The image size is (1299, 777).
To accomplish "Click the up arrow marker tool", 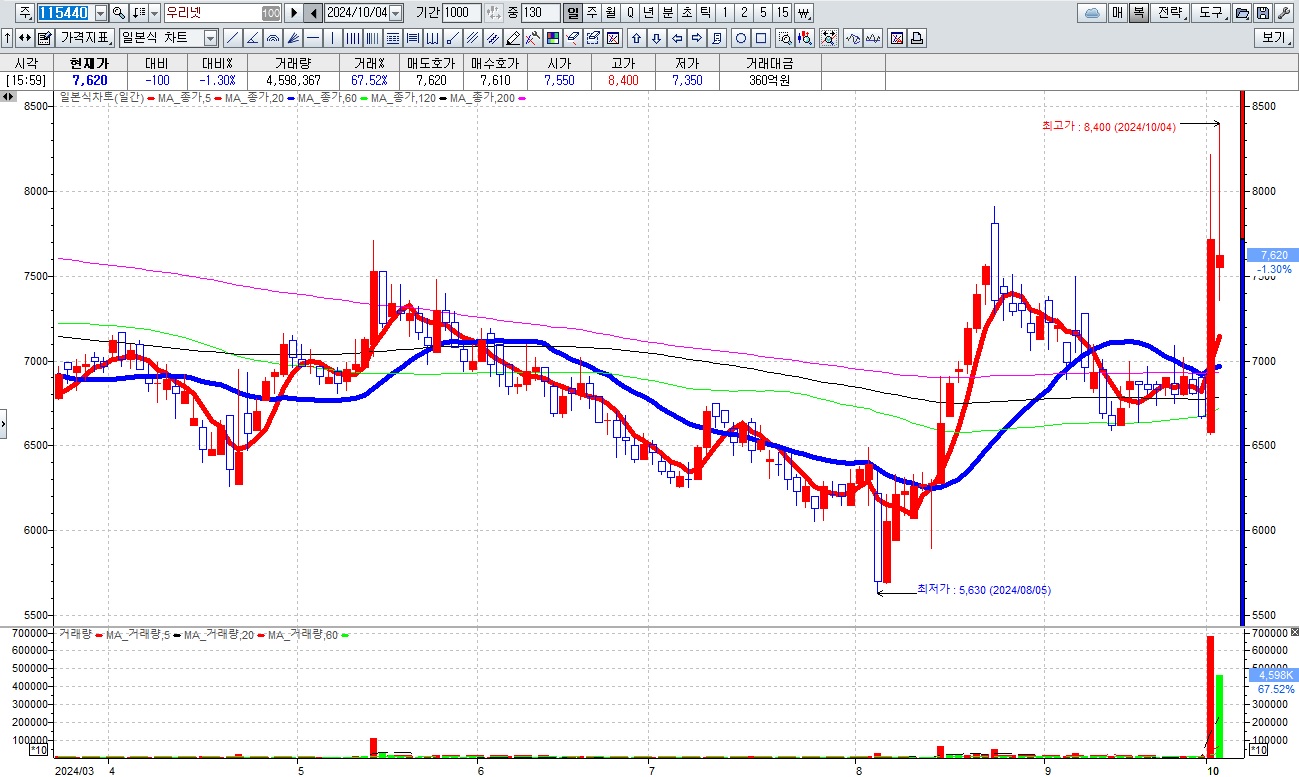I will coord(636,38).
